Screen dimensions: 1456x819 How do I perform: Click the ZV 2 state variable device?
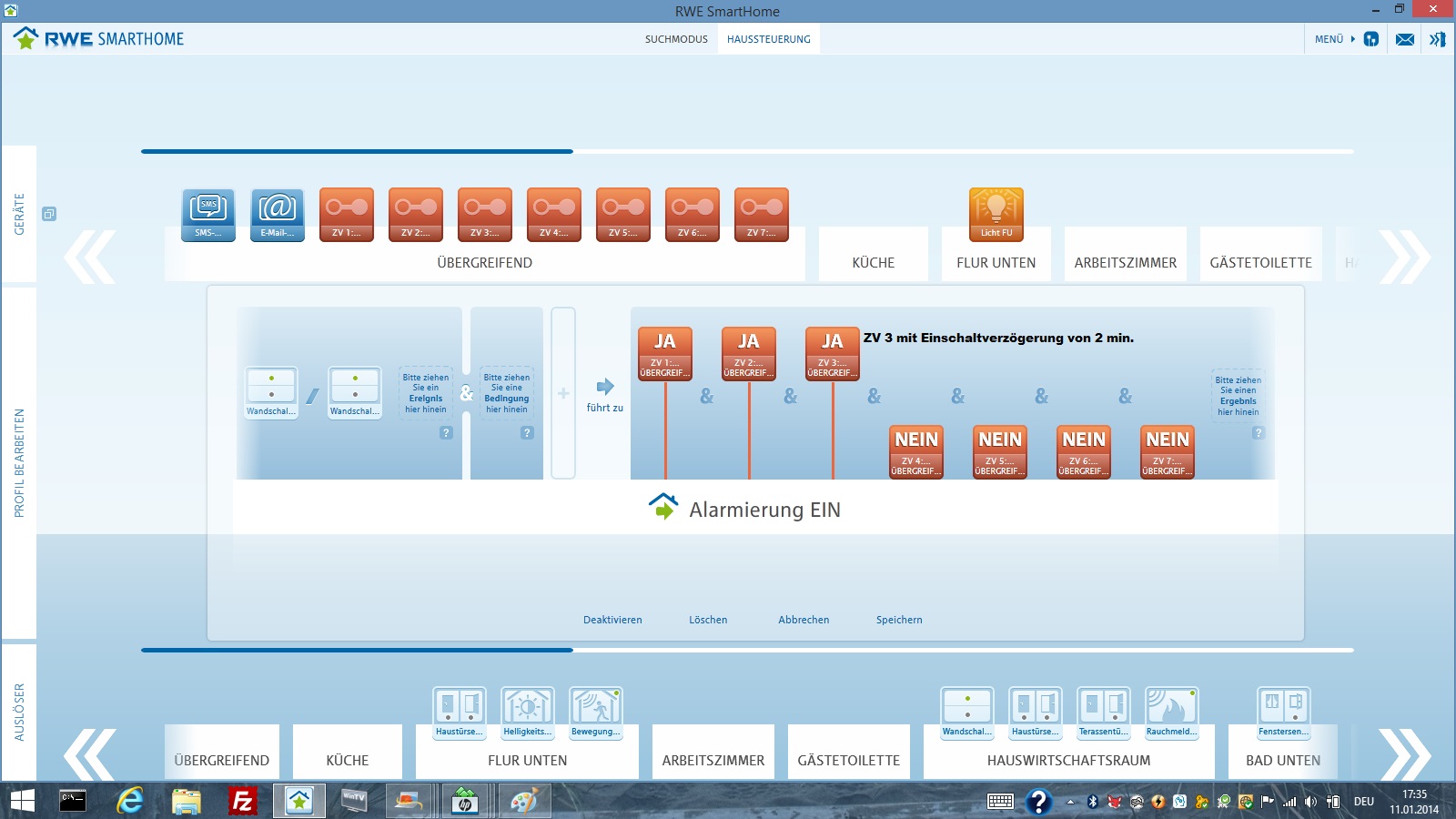tap(416, 215)
